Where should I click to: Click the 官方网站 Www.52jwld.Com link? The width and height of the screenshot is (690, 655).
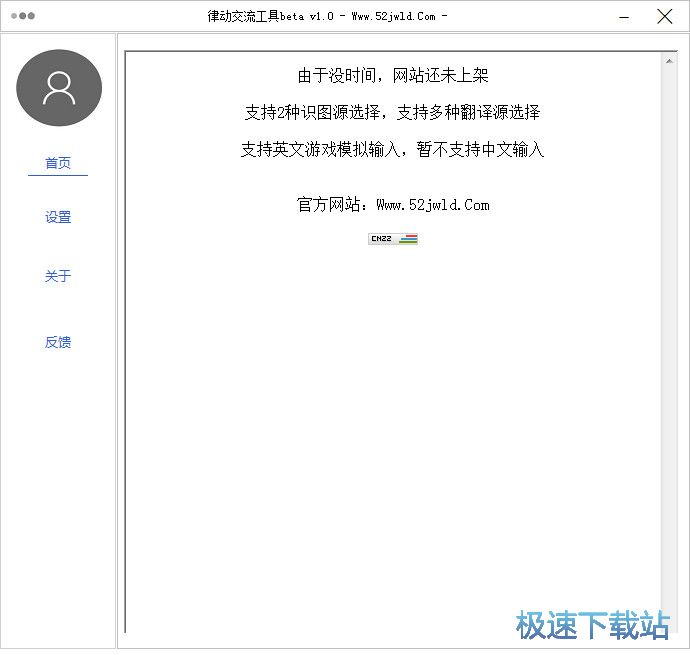click(393, 205)
